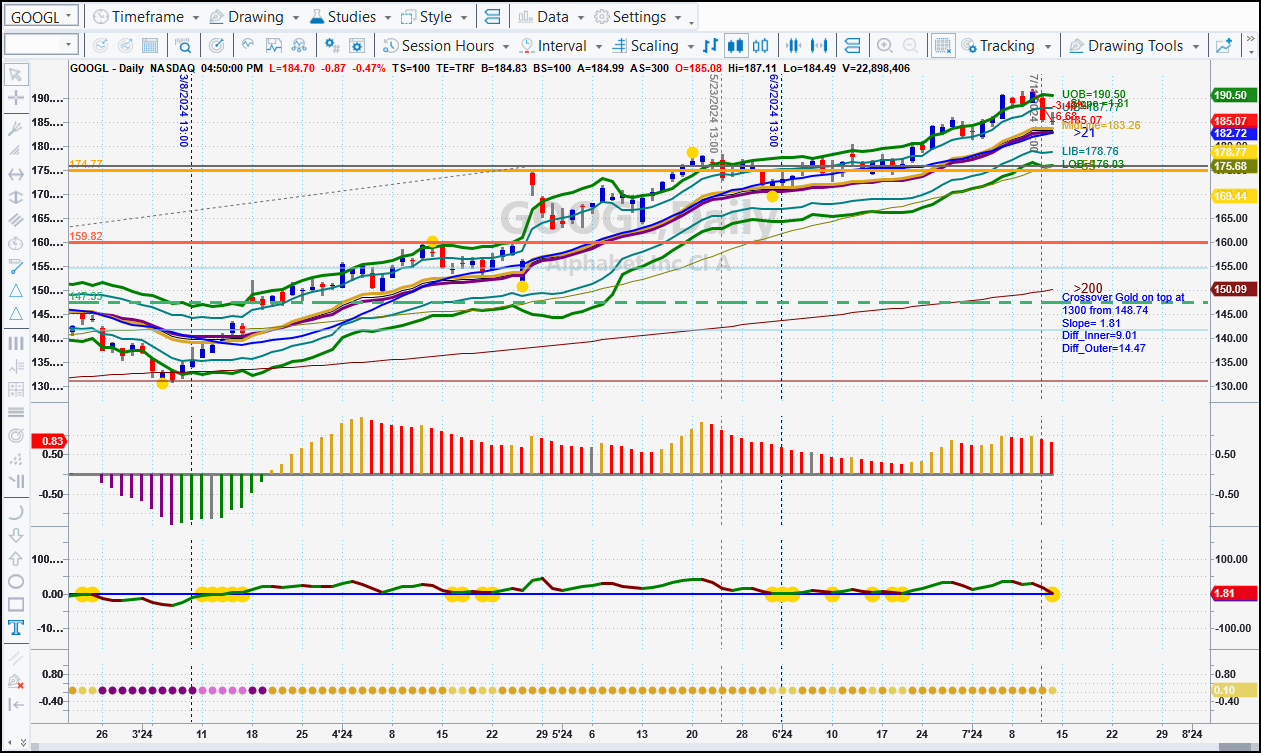Click the UOB=190.50 band label
Viewport: 1261px width, 753px height.
[x=1093, y=94]
